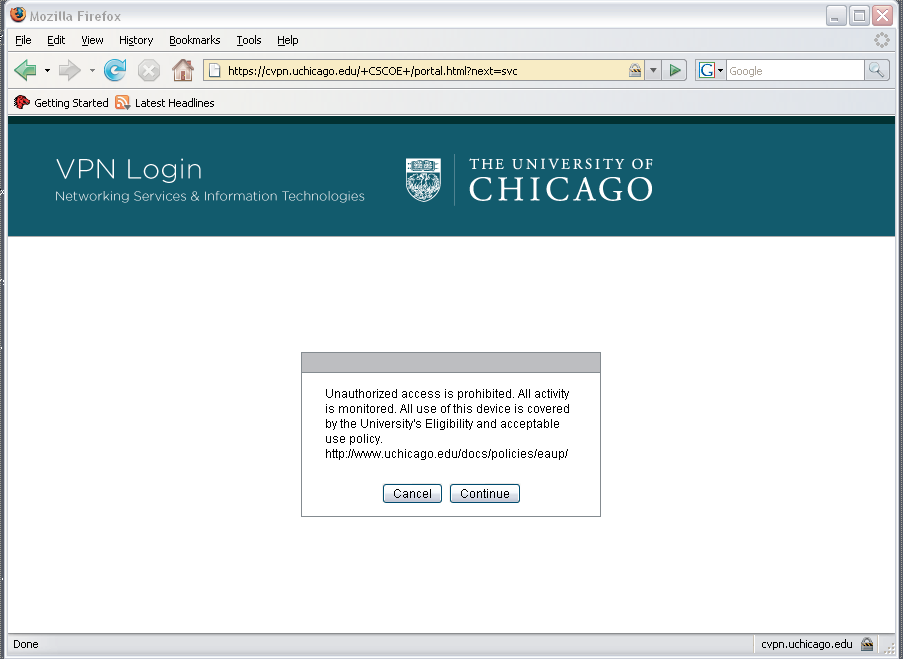
Task: Click the status bar security padlock icon
Action: pyautogui.click(x=867, y=644)
